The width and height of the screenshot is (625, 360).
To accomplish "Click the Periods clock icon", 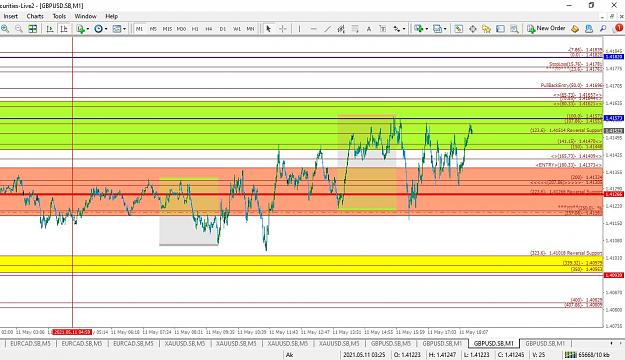I will pos(98,29).
